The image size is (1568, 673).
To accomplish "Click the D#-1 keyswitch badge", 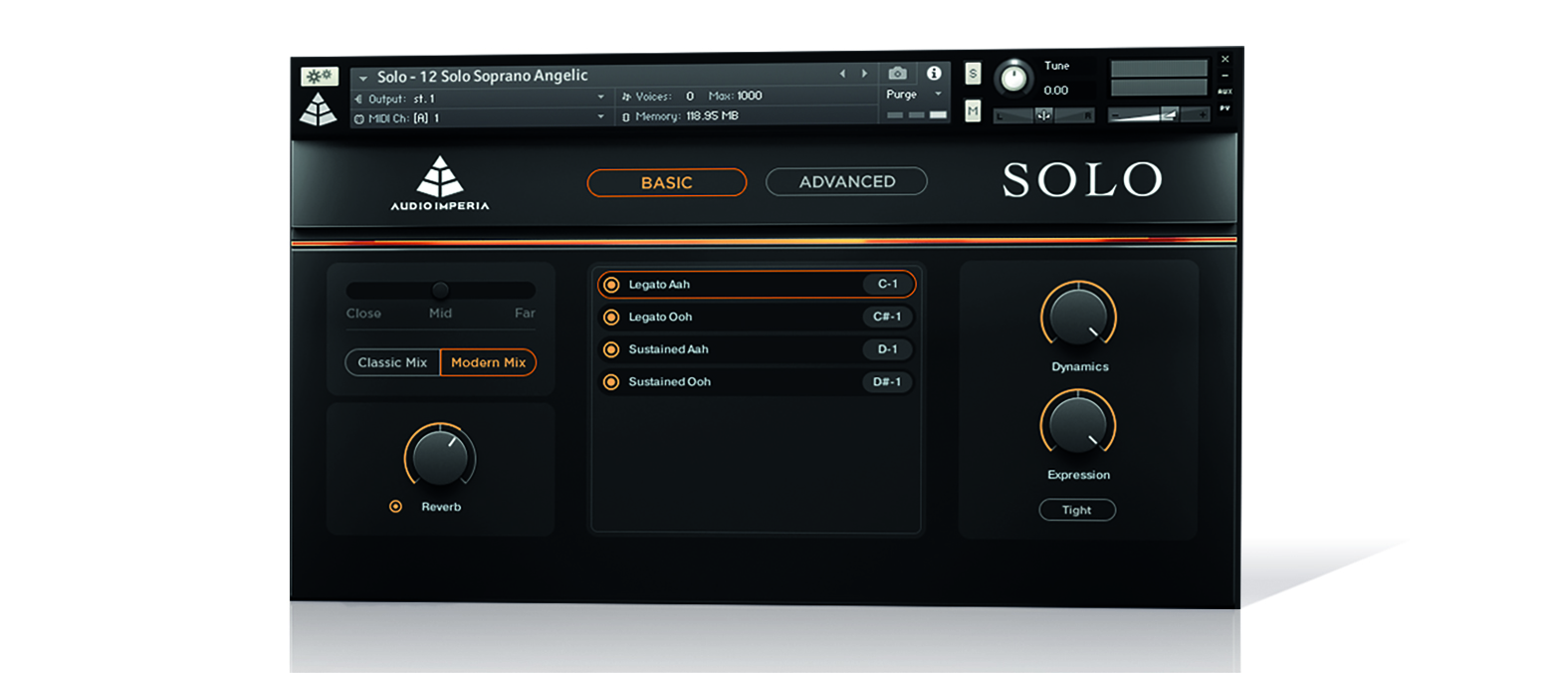I will point(887,382).
